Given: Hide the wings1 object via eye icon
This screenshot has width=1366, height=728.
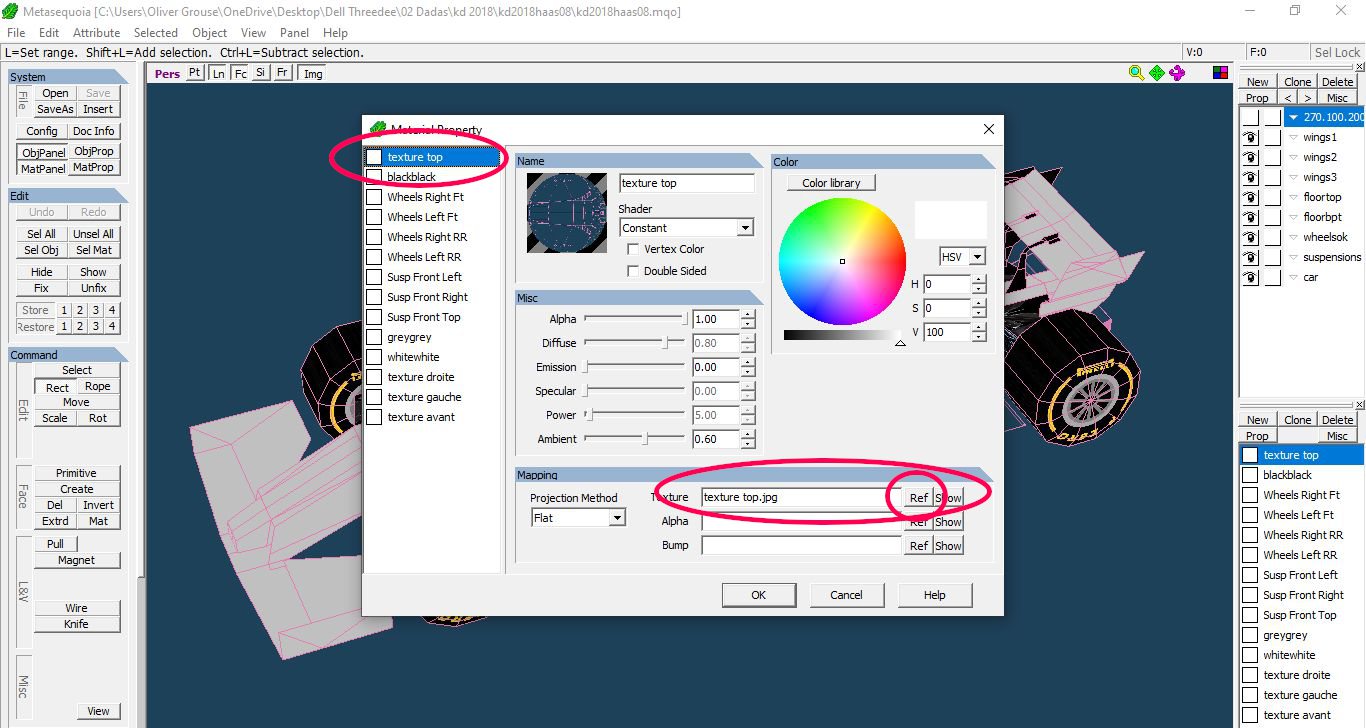Looking at the screenshot, I should [1250, 137].
